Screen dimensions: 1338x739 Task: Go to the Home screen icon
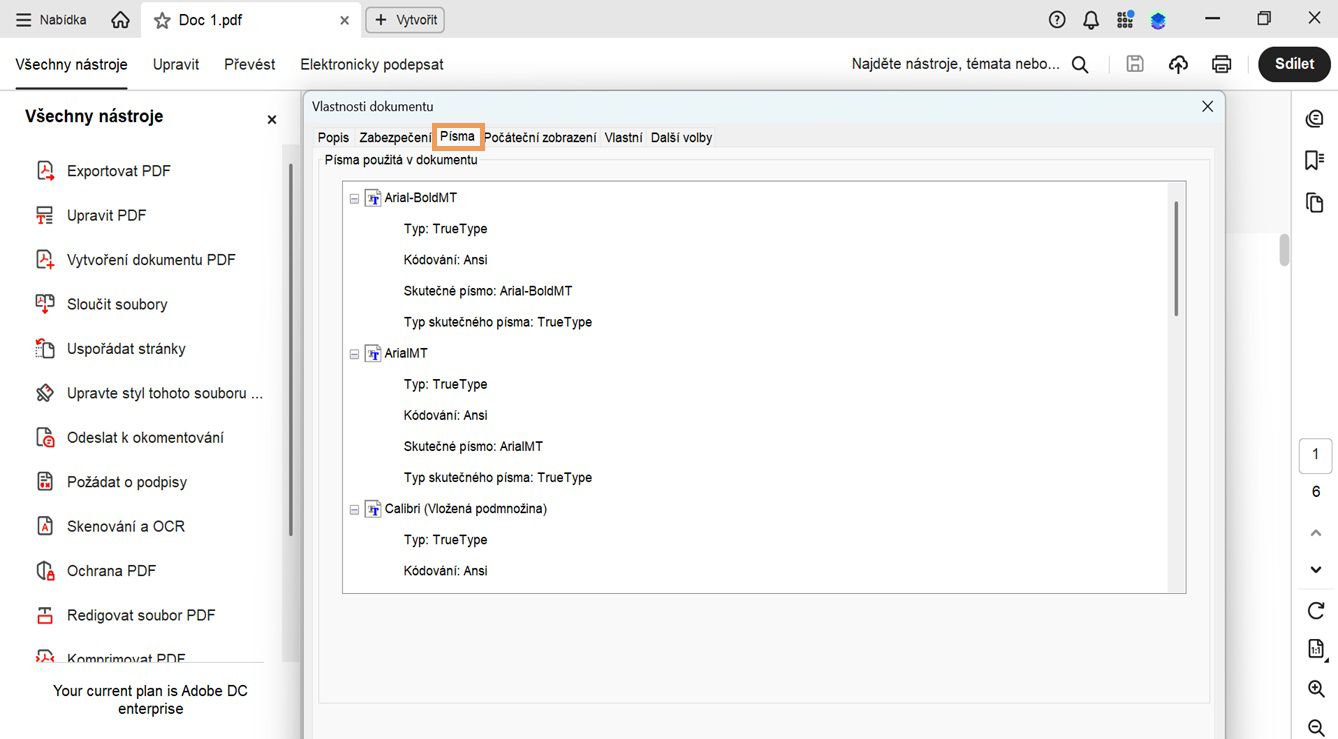tap(120, 20)
